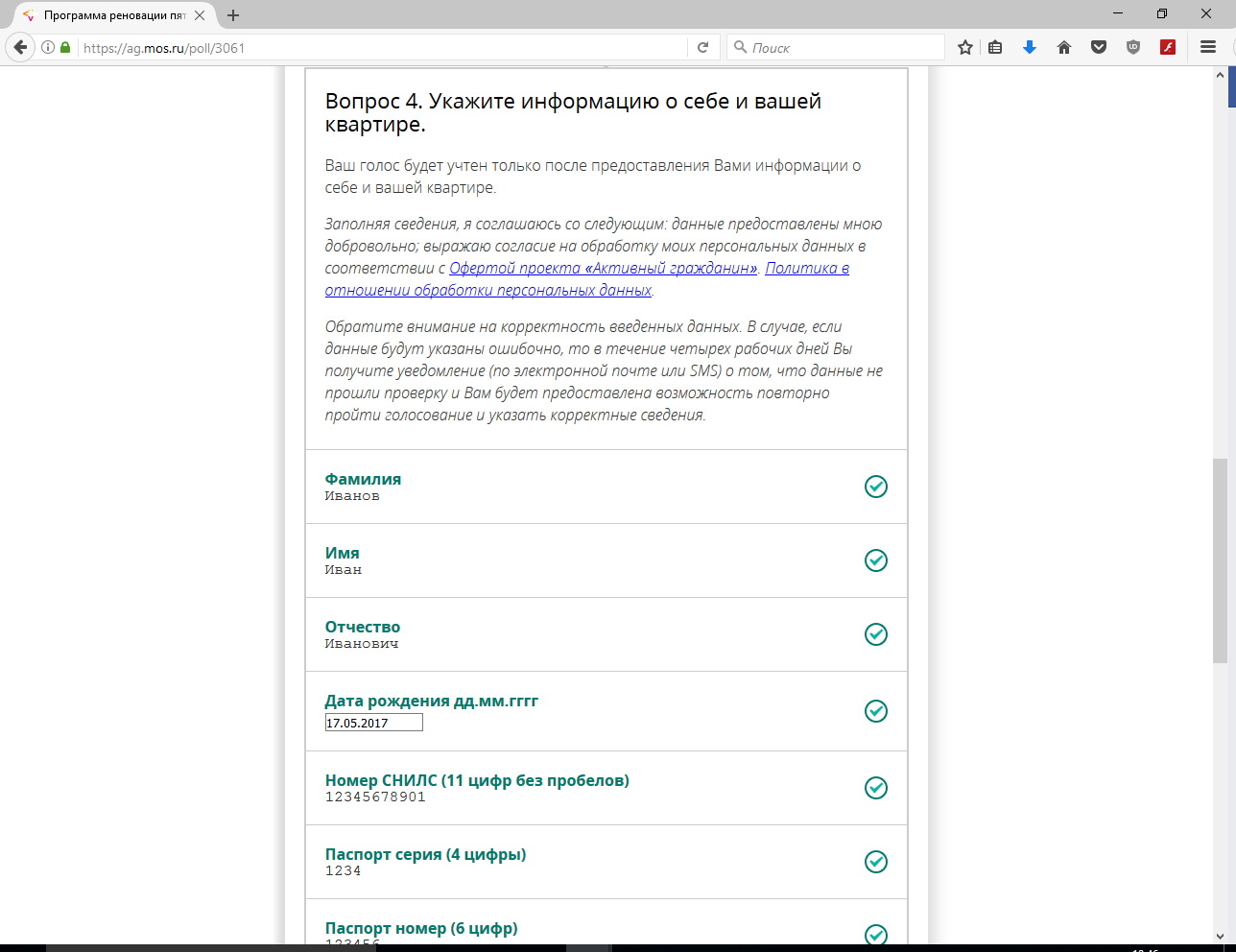
Task: Open the Оферта проекта «Активный гражданин» link
Action: click(604, 268)
